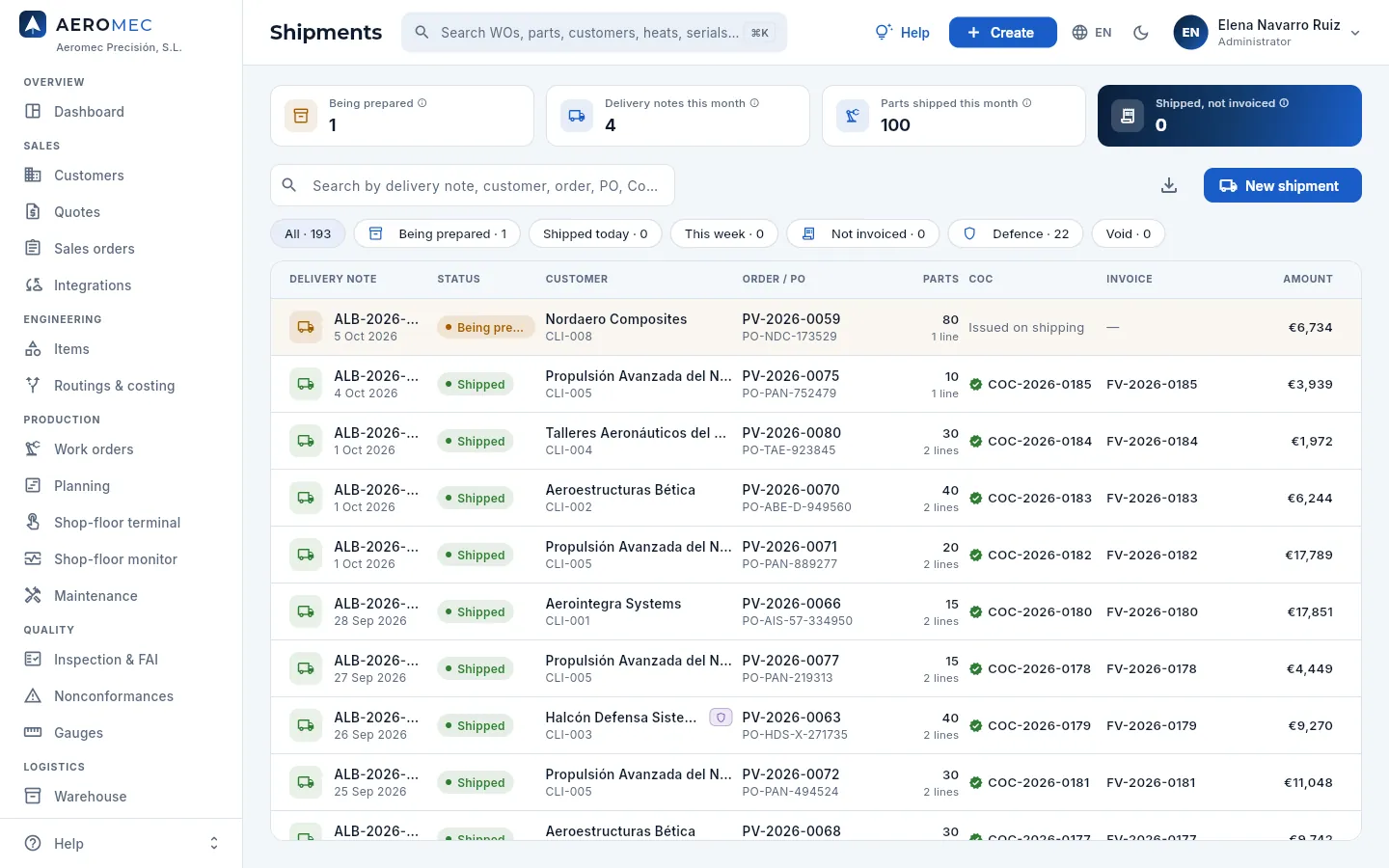Click the Aeromec logo icon
The width and height of the screenshot is (1389, 868).
tap(33, 24)
